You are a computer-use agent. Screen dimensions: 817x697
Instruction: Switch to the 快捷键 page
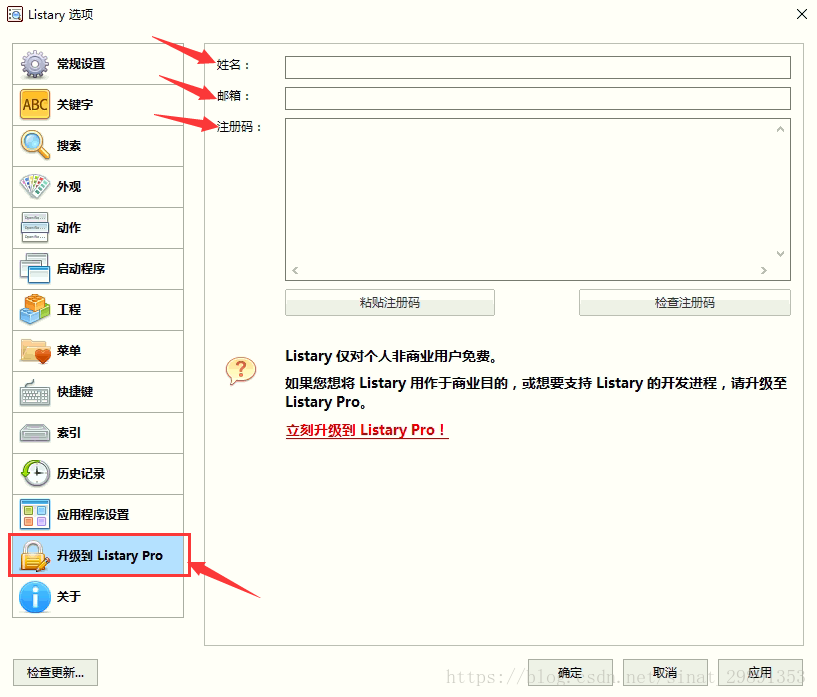[98, 392]
